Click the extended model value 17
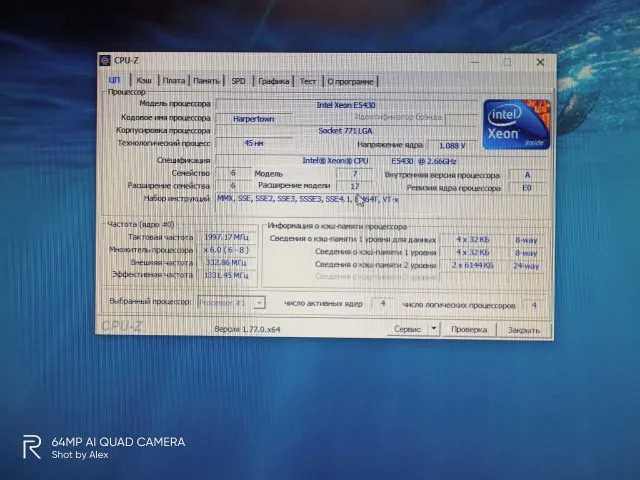 click(354, 186)
